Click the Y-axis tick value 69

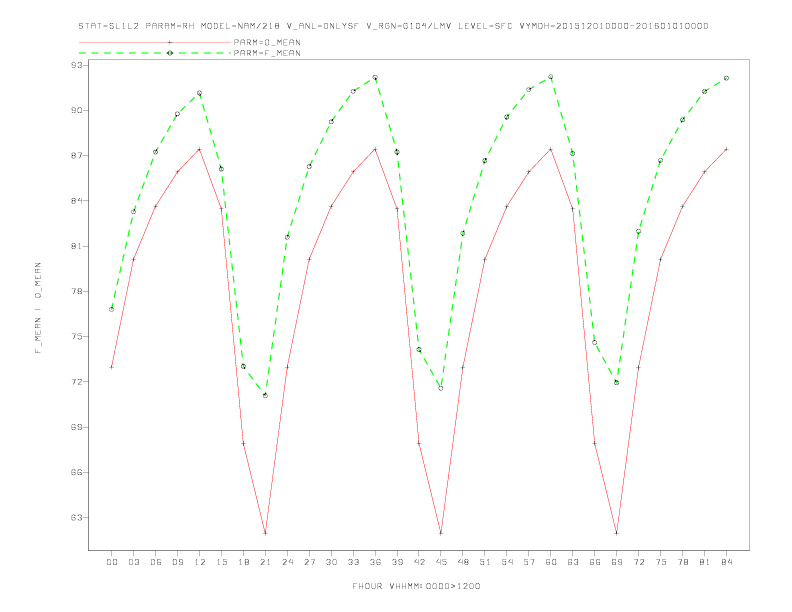pyautogui.click(x=77, y=427)
